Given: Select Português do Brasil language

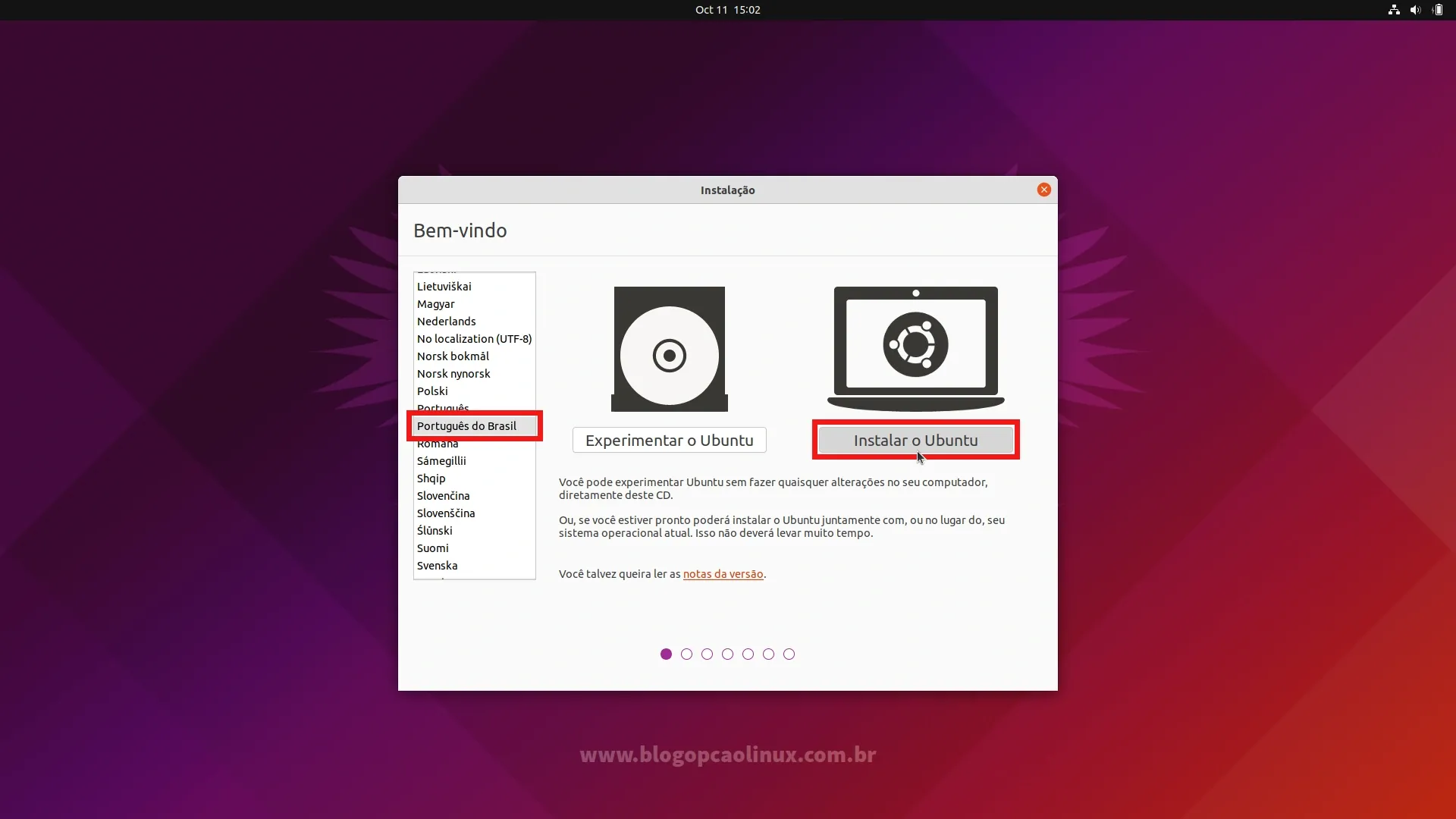Looking at the screenshot, I should (467, 425).
